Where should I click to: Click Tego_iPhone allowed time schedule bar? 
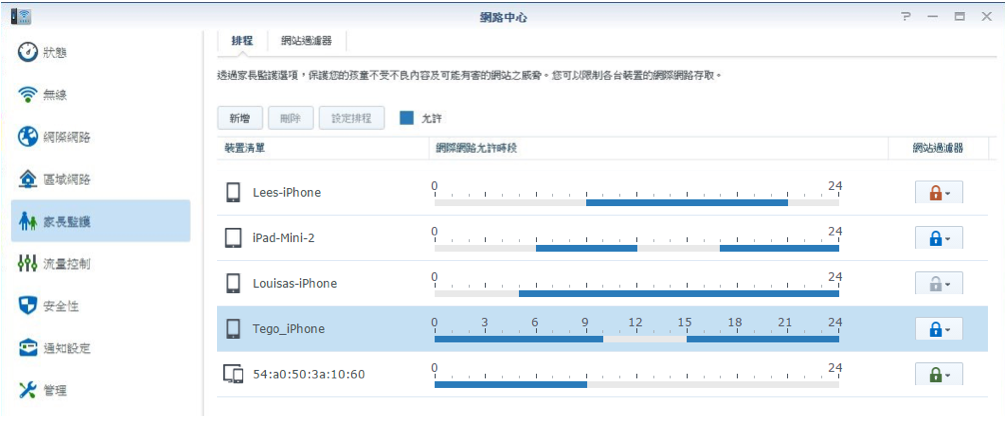(636, 339)
